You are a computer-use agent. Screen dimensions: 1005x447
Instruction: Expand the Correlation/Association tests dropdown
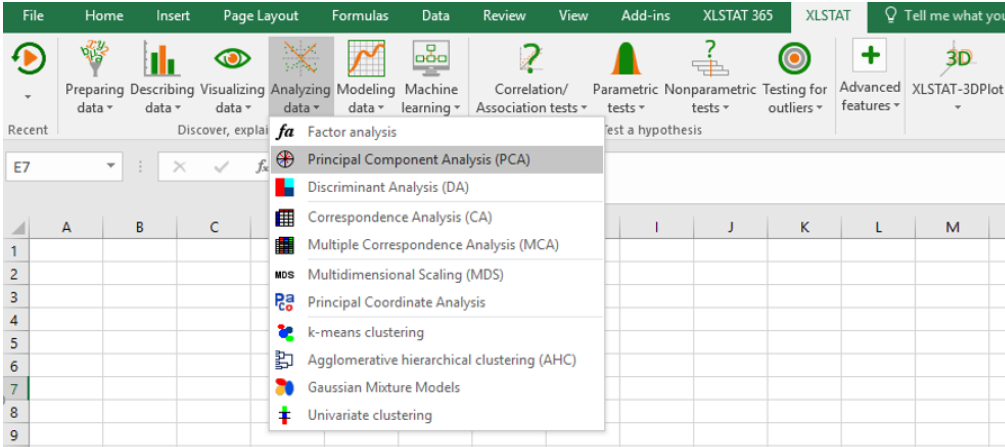coord(531,107)
